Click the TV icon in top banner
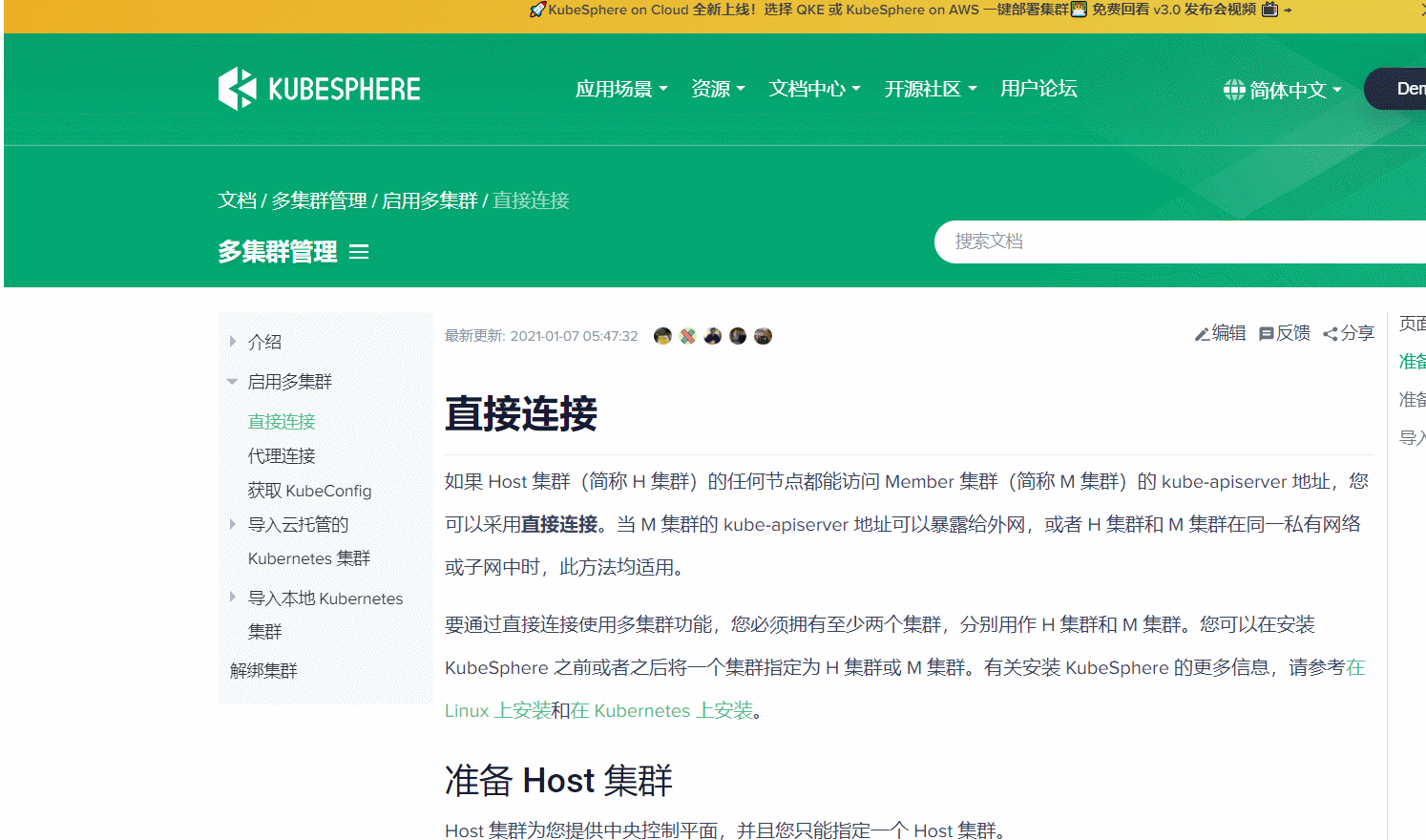Viewport: 1426px width, 840px height. pyautogui.click(x=1269, y=10)
